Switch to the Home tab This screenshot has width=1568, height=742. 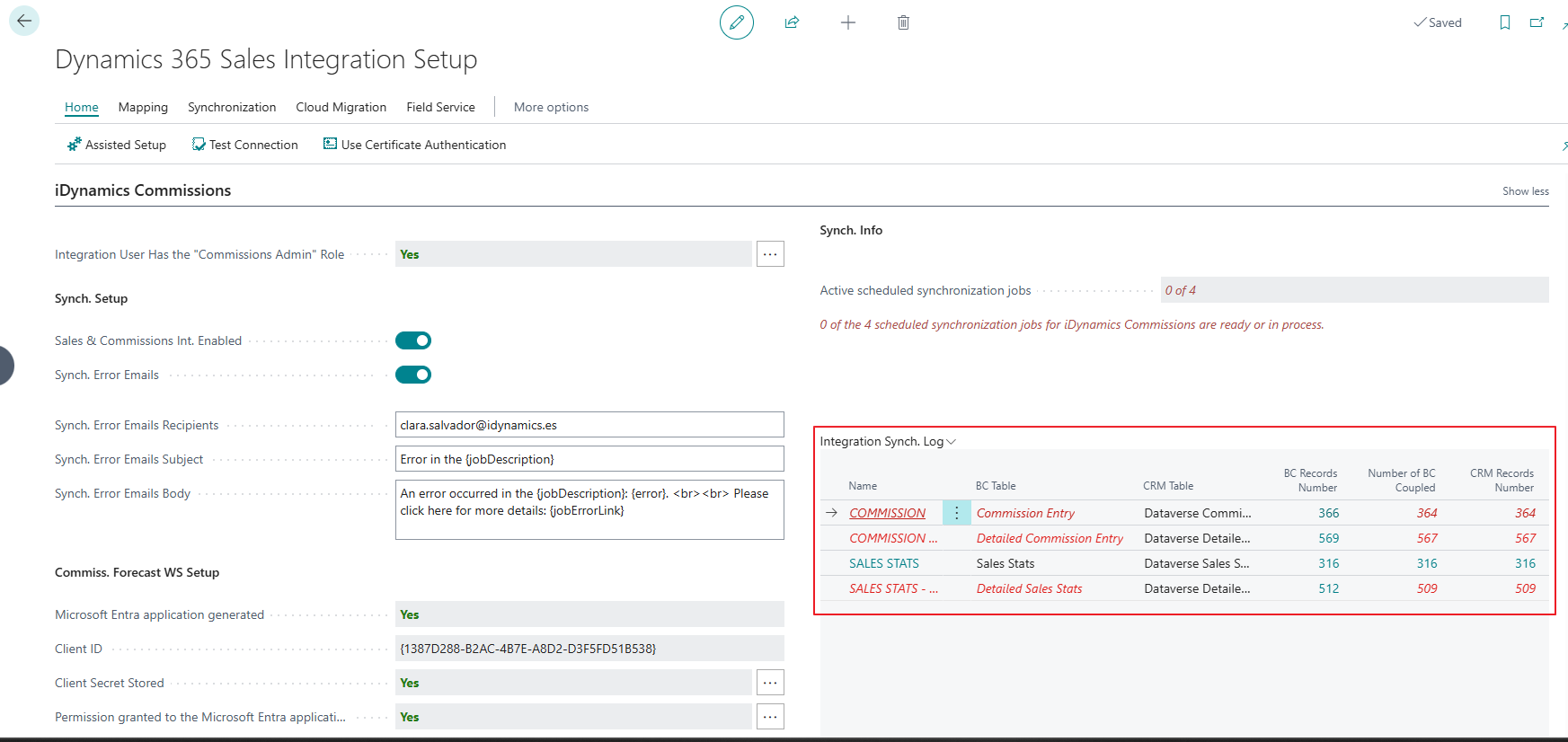click(x=82, y=107)
